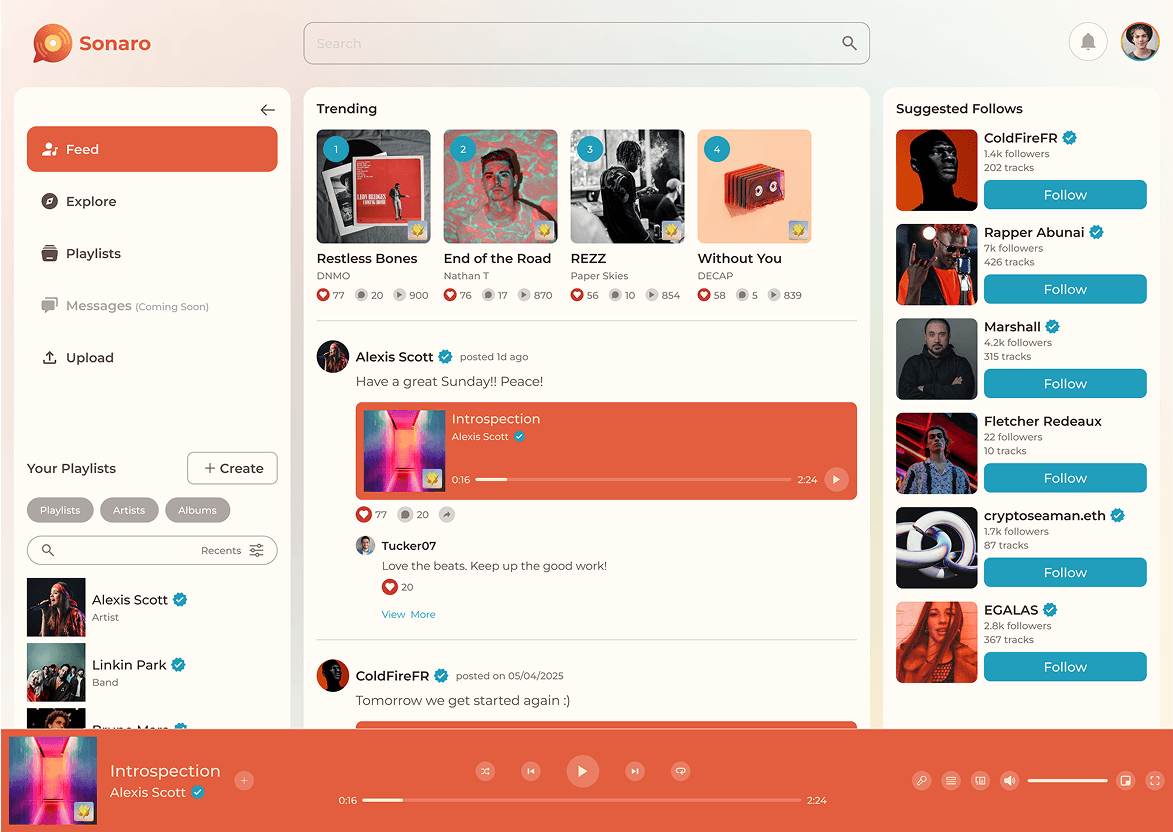1173x832 pixels.
Task: Like Restless Bones heart icon
Action: pos(323,295)
